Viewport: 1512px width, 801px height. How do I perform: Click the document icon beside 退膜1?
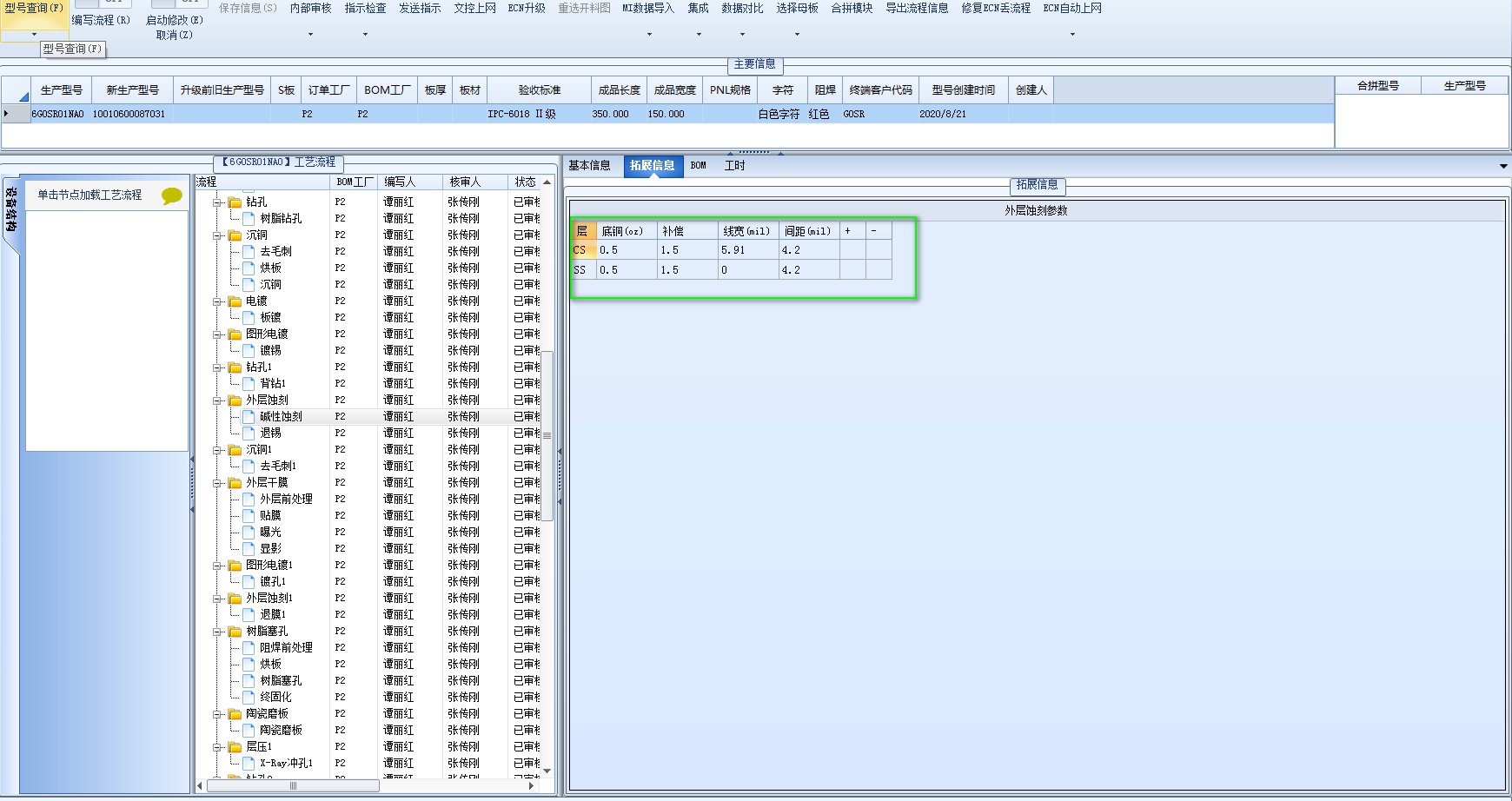point(249,615)
